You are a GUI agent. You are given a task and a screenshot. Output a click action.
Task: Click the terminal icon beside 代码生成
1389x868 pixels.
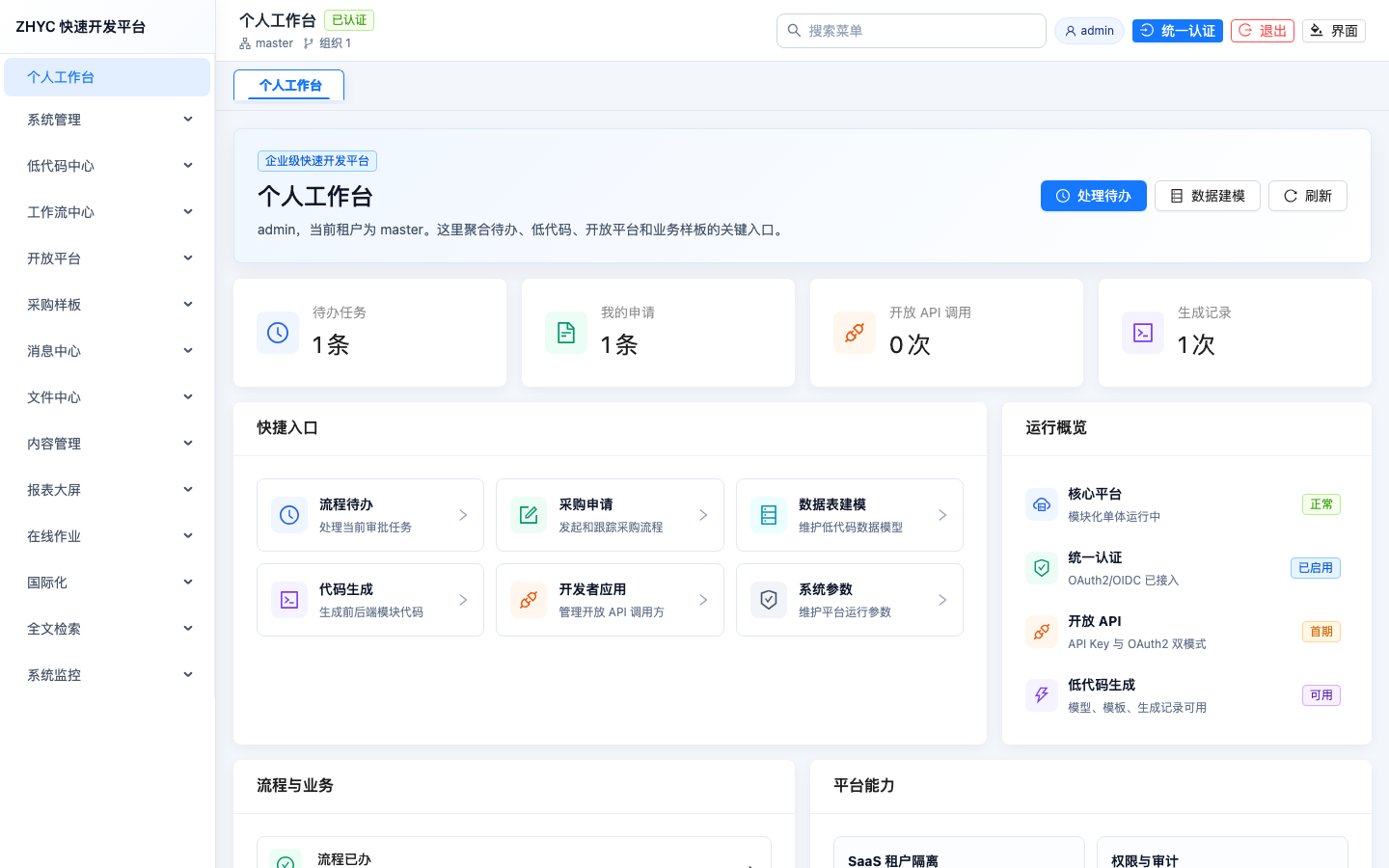pyautogui.click(x=289, y=600)
